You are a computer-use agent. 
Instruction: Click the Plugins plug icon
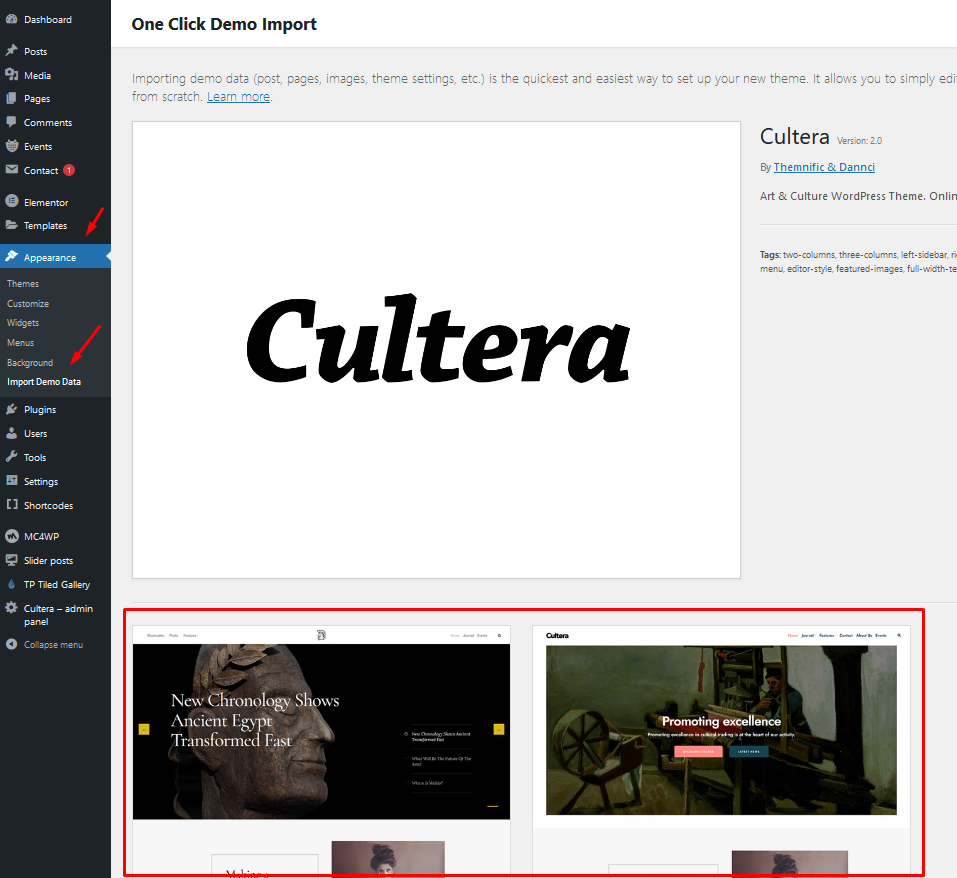[x=11, y=409]
